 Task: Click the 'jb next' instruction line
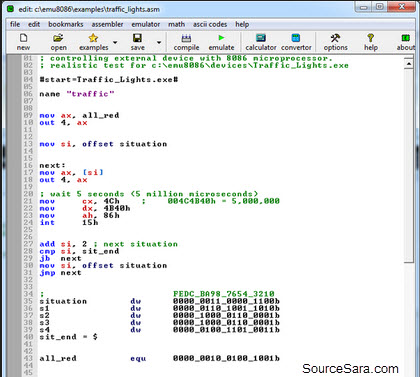[60, 258]
